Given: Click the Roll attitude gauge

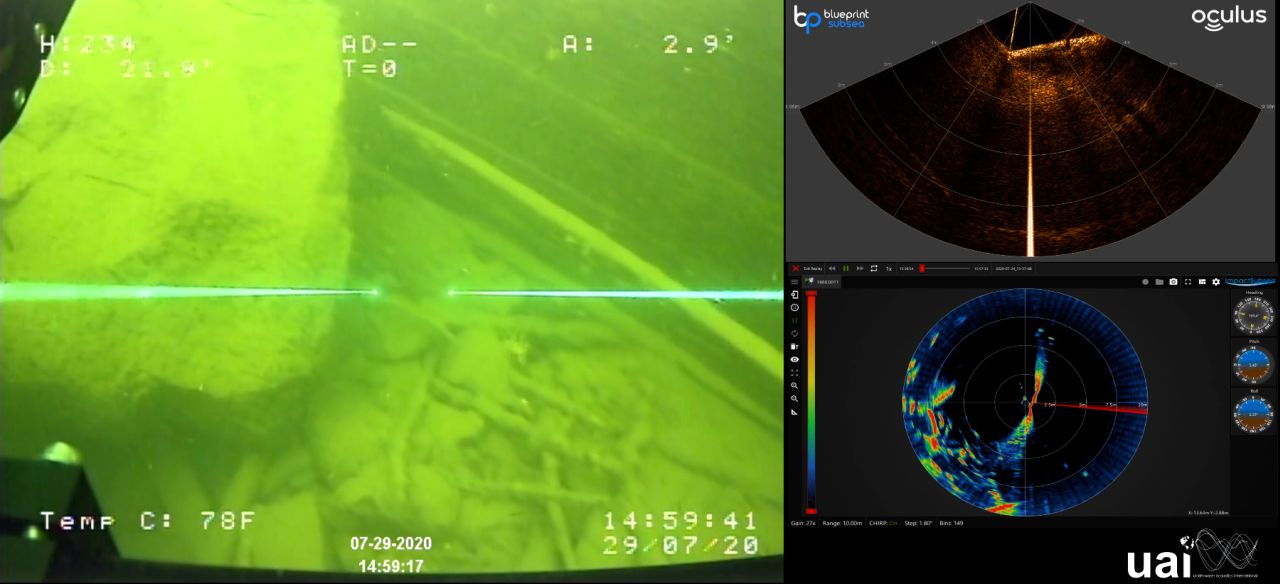Looking at the screenshot, I should pos(1254,412).
